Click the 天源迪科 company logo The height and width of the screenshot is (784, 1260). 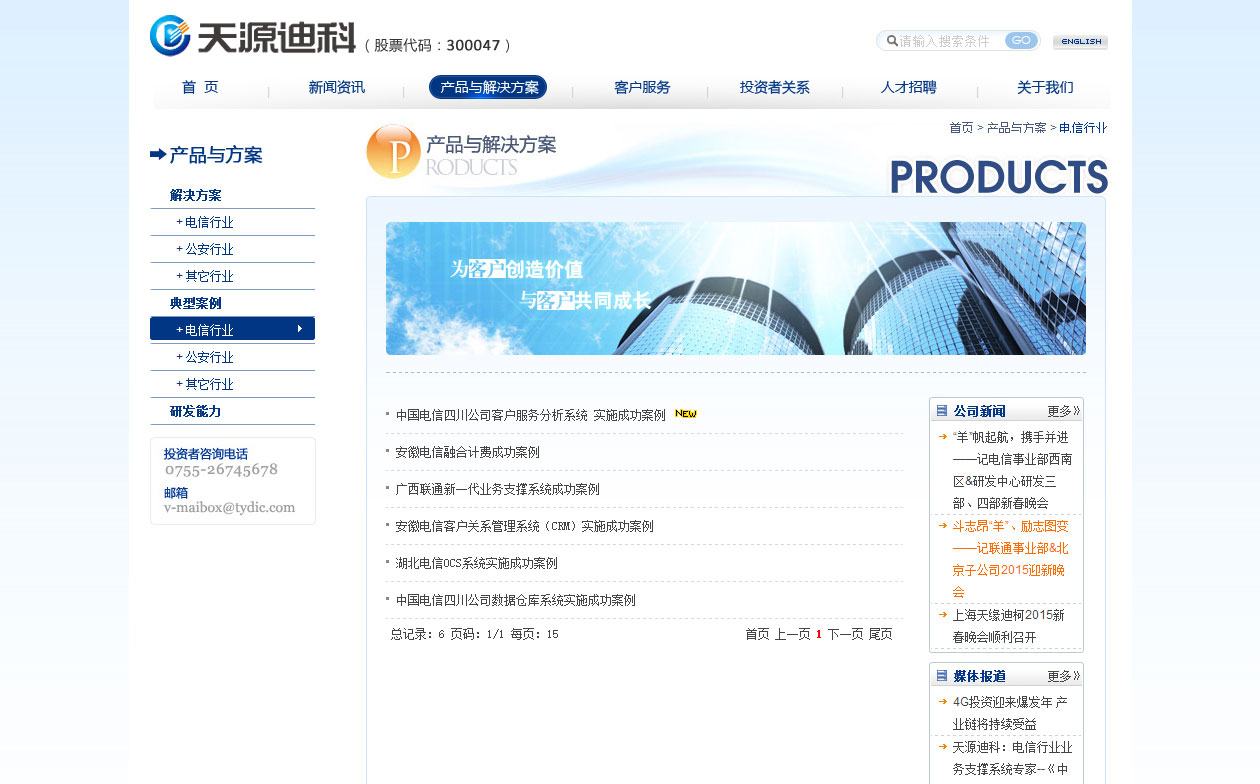tap(253, 36)
